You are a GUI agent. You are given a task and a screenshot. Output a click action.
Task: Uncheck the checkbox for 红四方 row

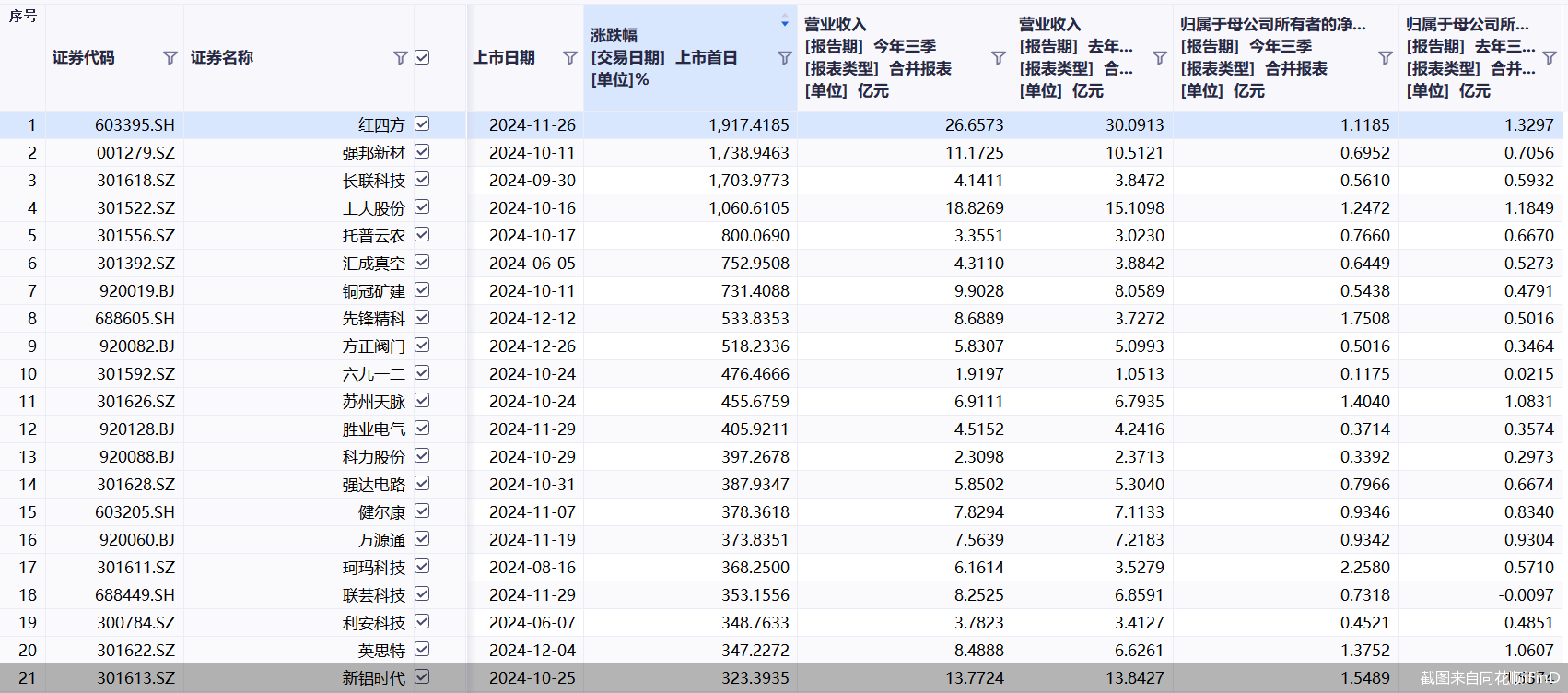click(x=422, y=123)
